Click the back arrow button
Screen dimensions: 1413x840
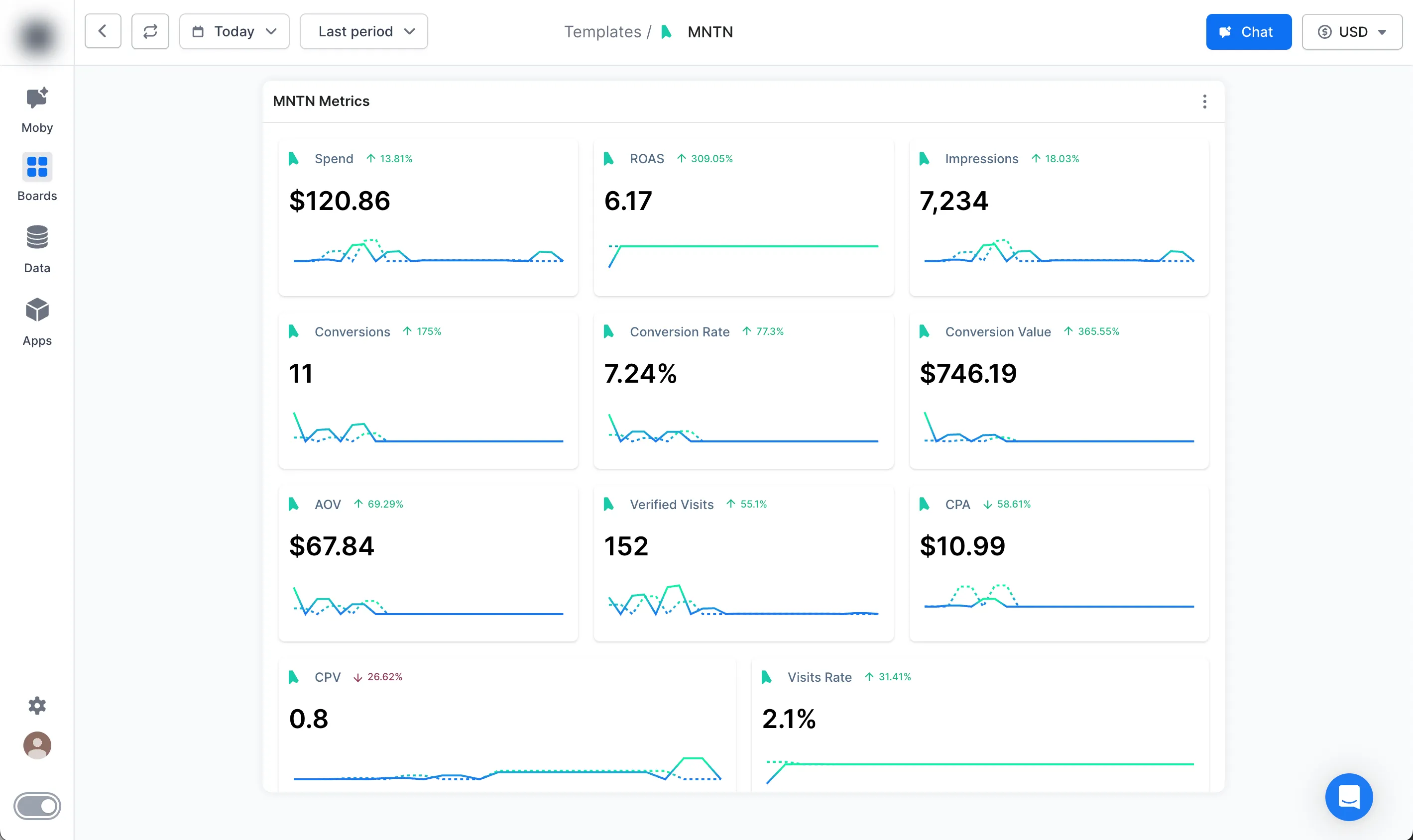(x=103, y=31)
